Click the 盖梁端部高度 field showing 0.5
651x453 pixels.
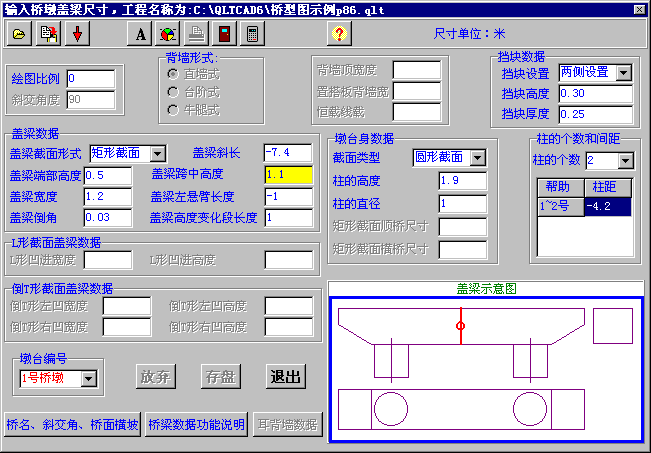(x=108, y=176)
